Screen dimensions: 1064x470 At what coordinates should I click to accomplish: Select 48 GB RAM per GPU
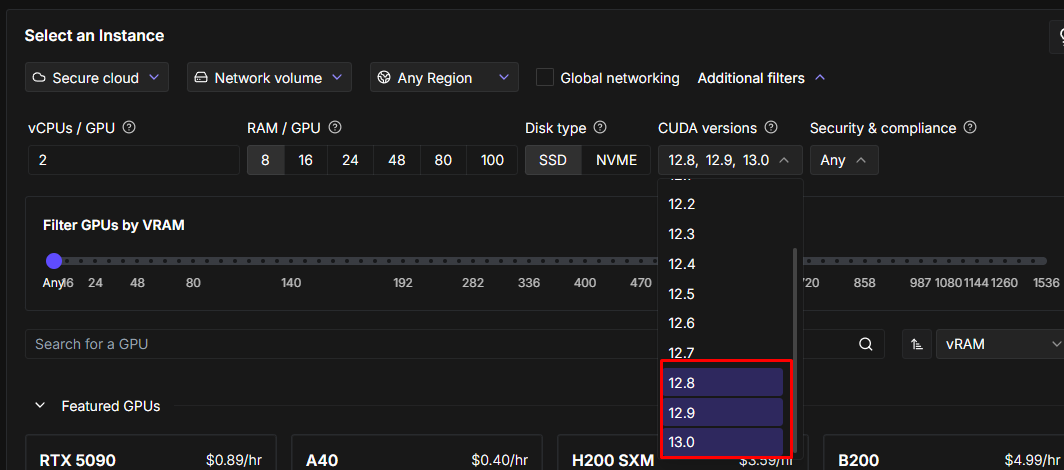[x=397, y=160]
